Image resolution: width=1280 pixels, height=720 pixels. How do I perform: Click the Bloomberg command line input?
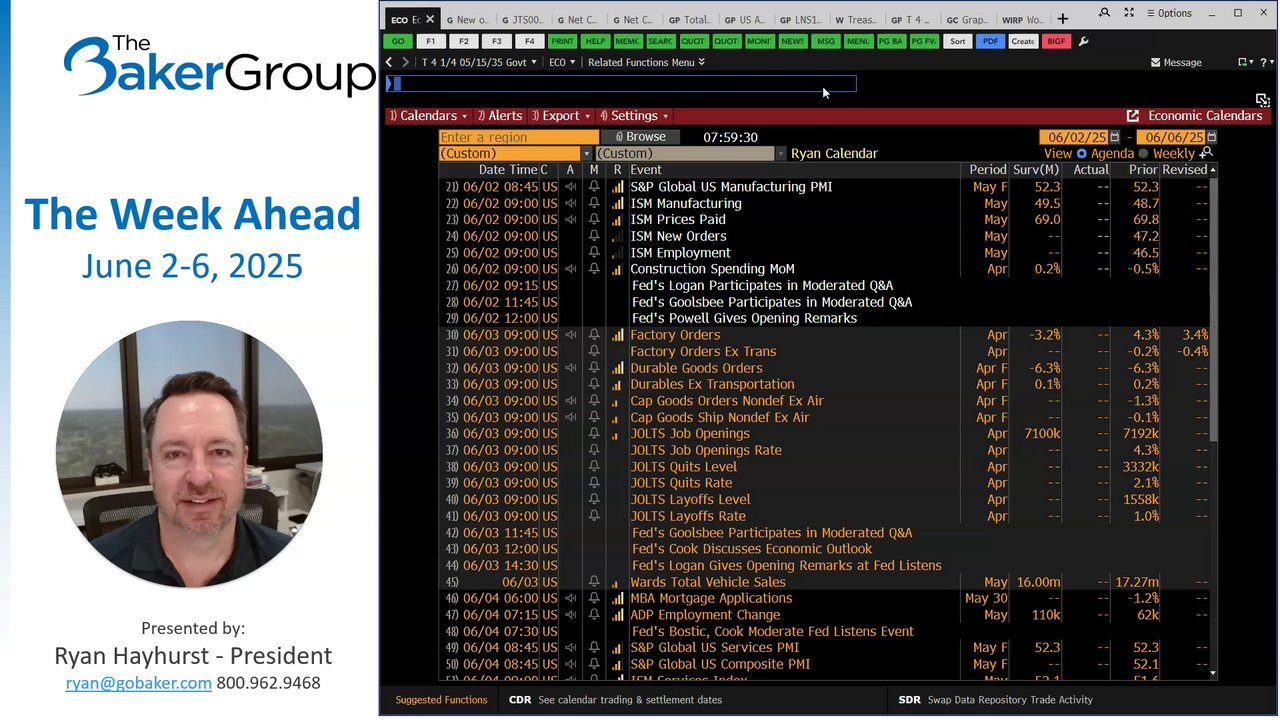pos(621,84)
